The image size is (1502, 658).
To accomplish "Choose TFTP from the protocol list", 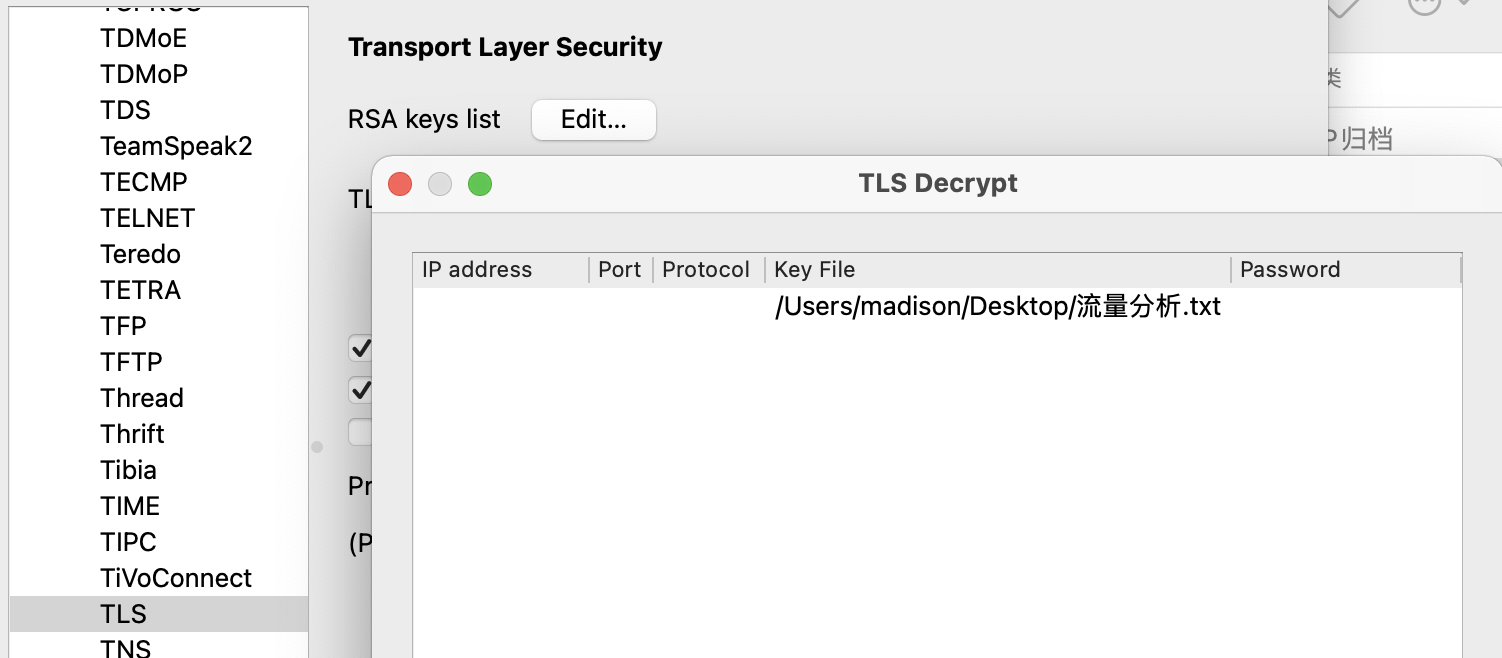I will 131,362.
